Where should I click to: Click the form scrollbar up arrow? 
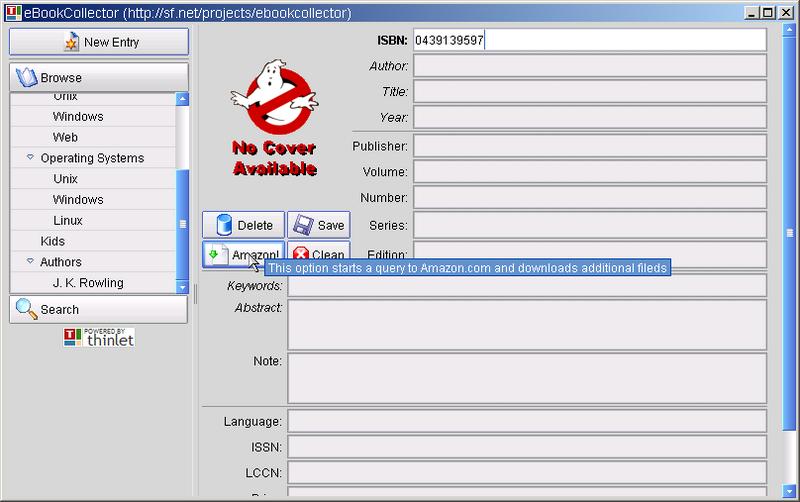tap(789, 30)
